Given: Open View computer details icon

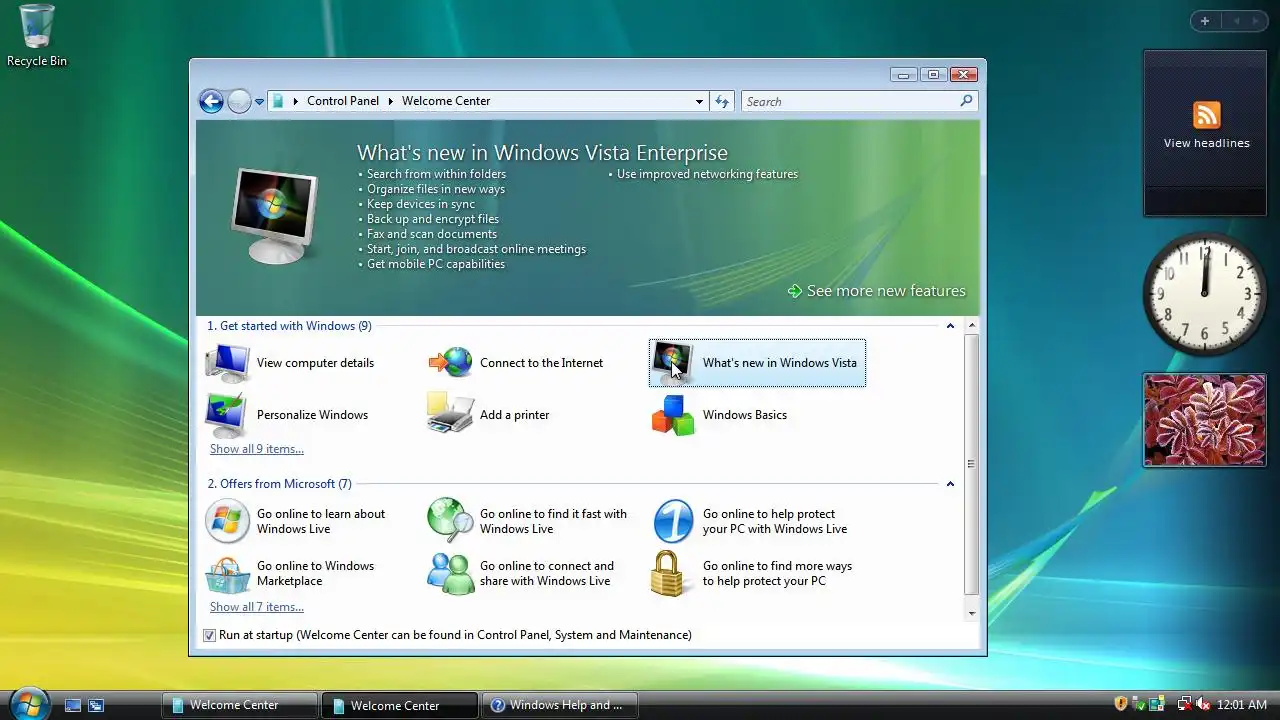Looking at the screenshot, I should tap(227, 362).
